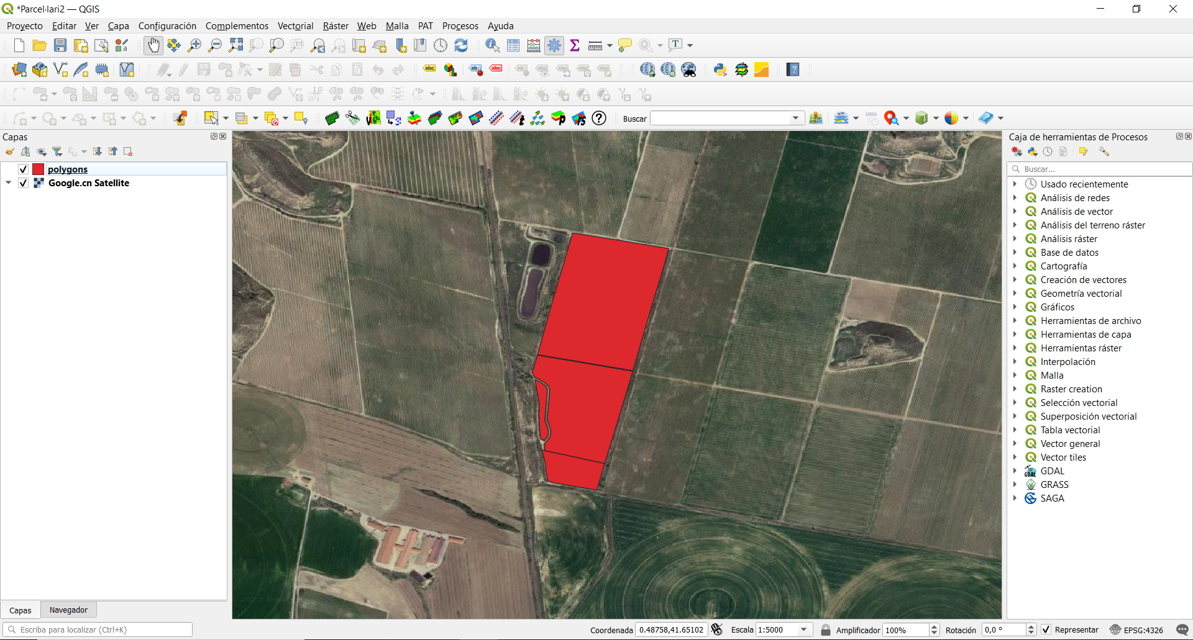
Task: Open the Buscar combo box dropdown
Action: pyautogui.click(x=795, y=119)
